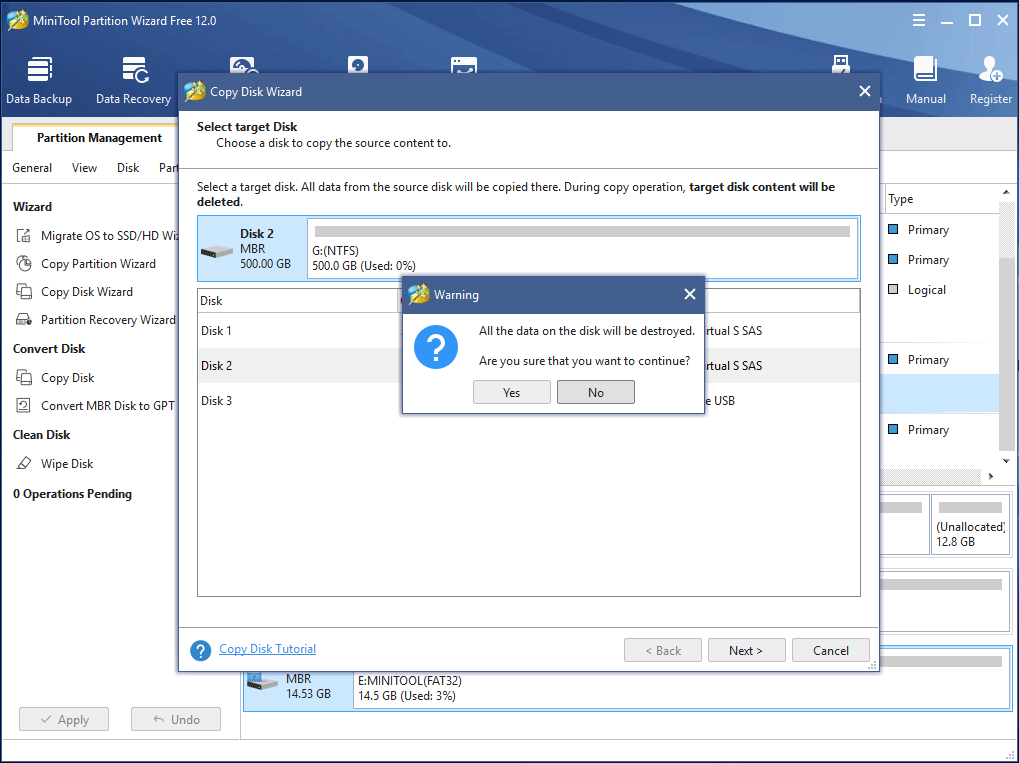Select the 14.53 GB MBR disk in disk map
This screenshot has width=1019, height=763.
click(x=298, y=688)
